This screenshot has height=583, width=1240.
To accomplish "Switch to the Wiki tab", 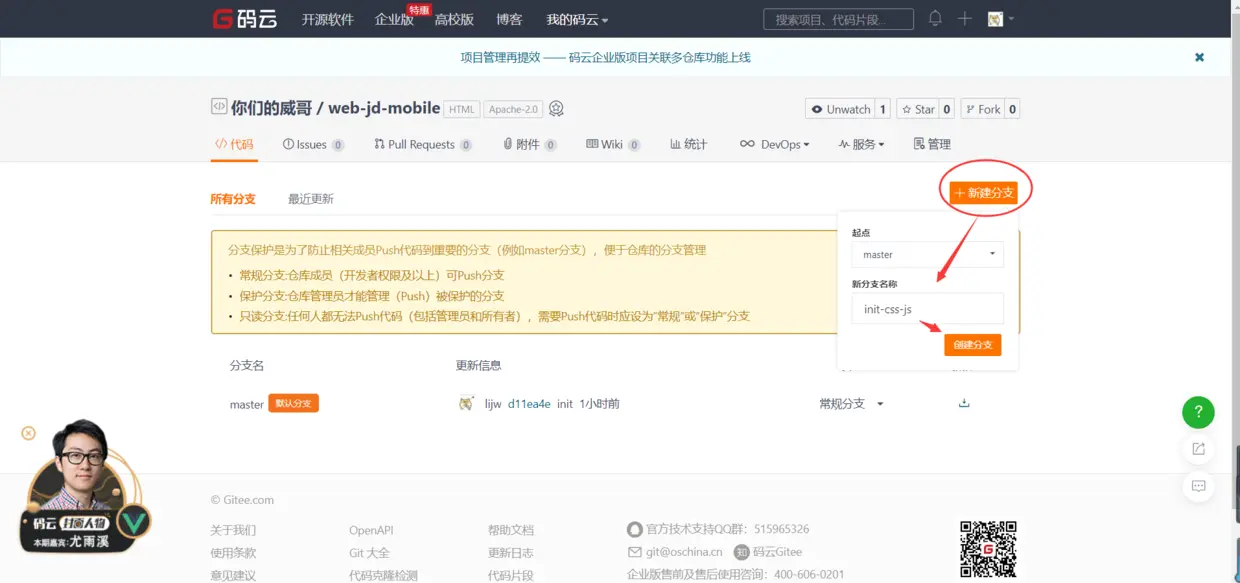I will [613, 144].
